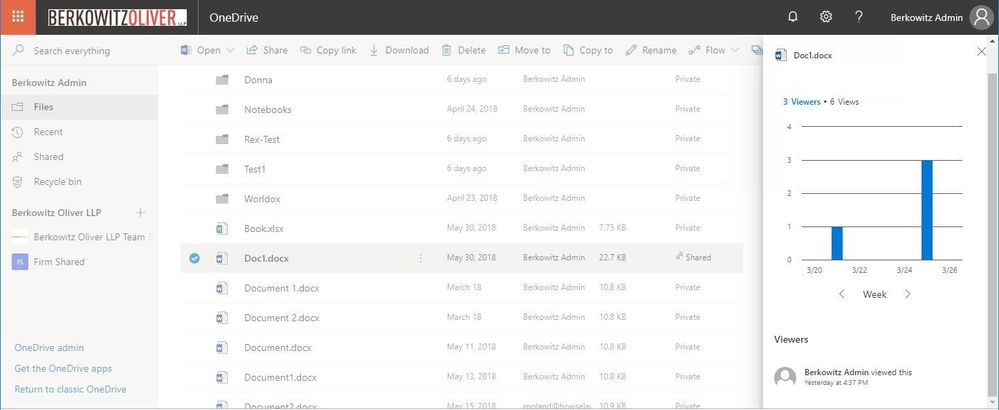Viewport: 999px width, 410px height.
Task: Click the search magnifier icon
Action: point(18,50)
